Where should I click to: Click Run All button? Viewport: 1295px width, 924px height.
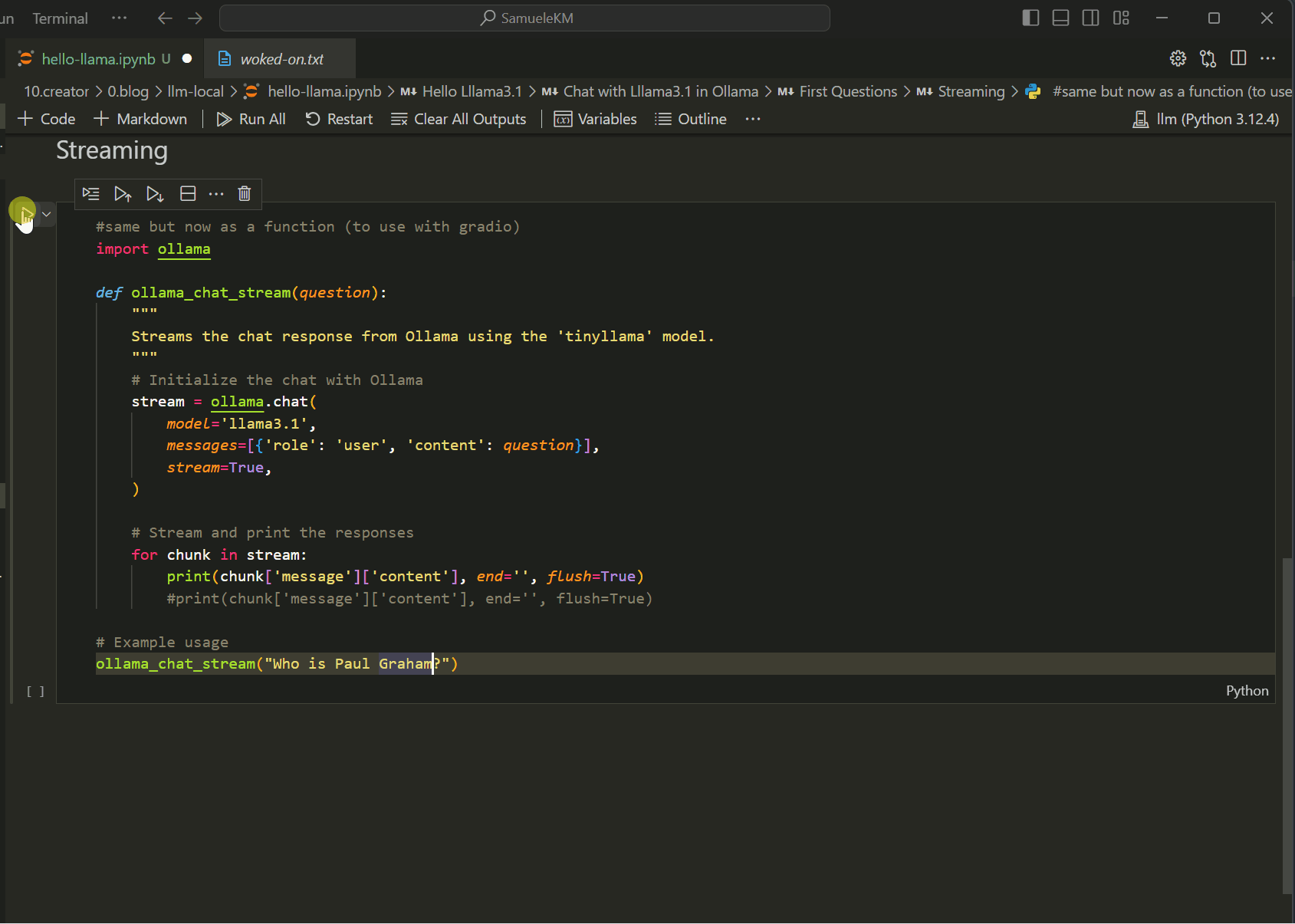pyautogui.click(x=251, y=119)
